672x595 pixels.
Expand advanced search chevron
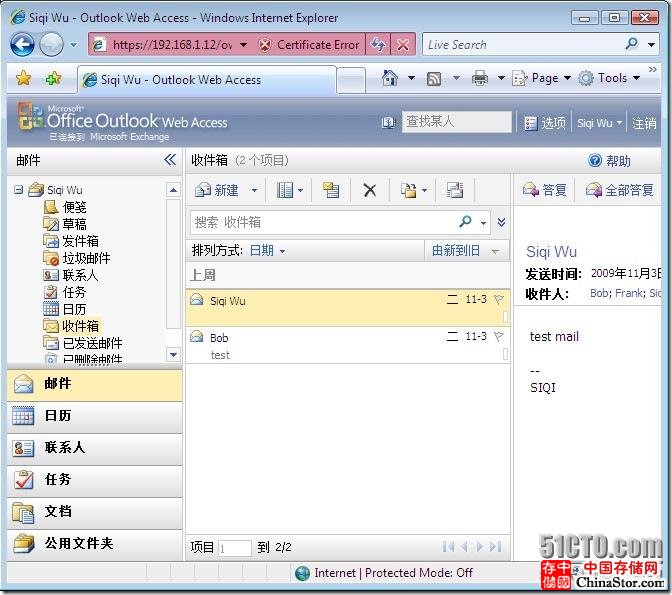[x=501, y=222]
